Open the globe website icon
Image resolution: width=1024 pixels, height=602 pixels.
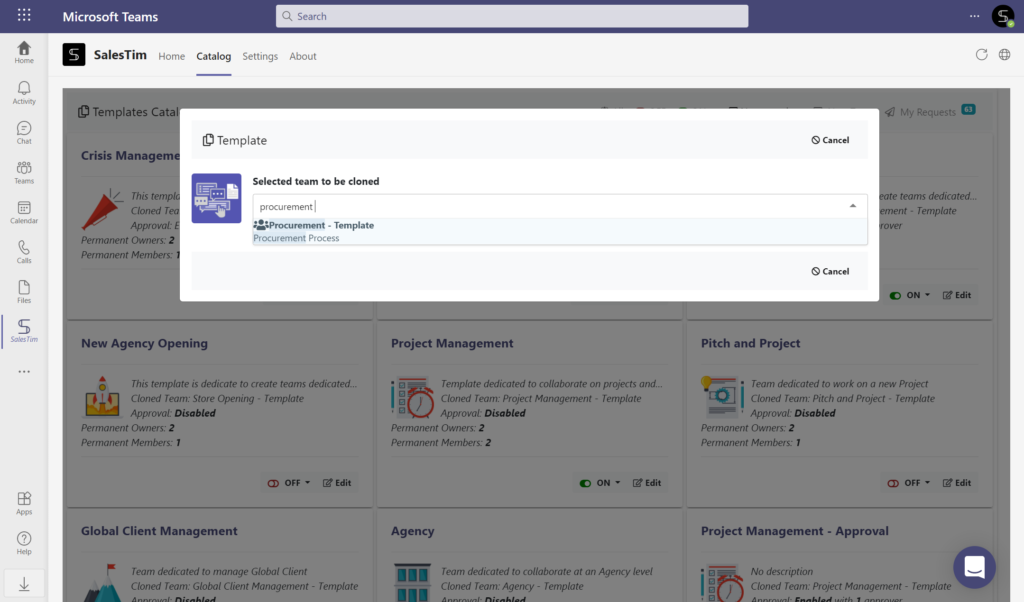pyautogui.click(x=1004, y=55)
